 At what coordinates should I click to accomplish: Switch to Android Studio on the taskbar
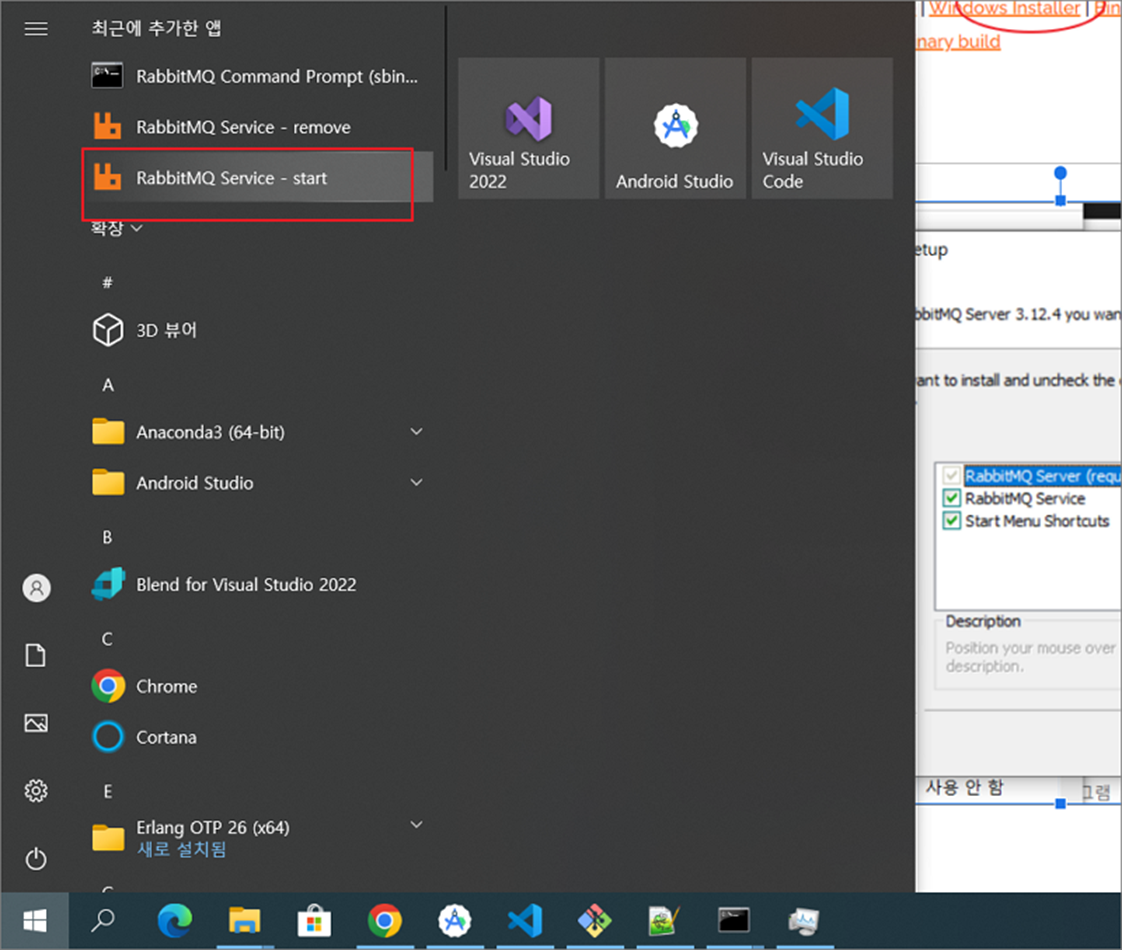coord(454,921)
